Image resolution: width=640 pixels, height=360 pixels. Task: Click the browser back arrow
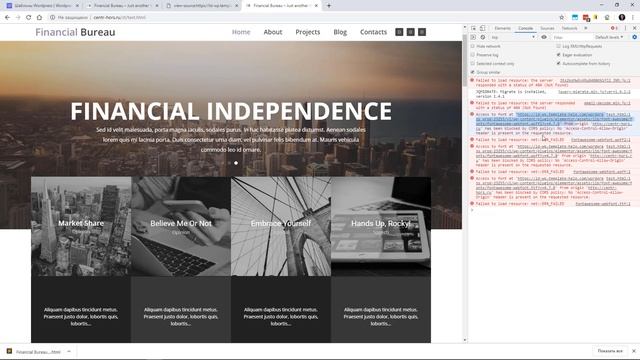(7, 18)
